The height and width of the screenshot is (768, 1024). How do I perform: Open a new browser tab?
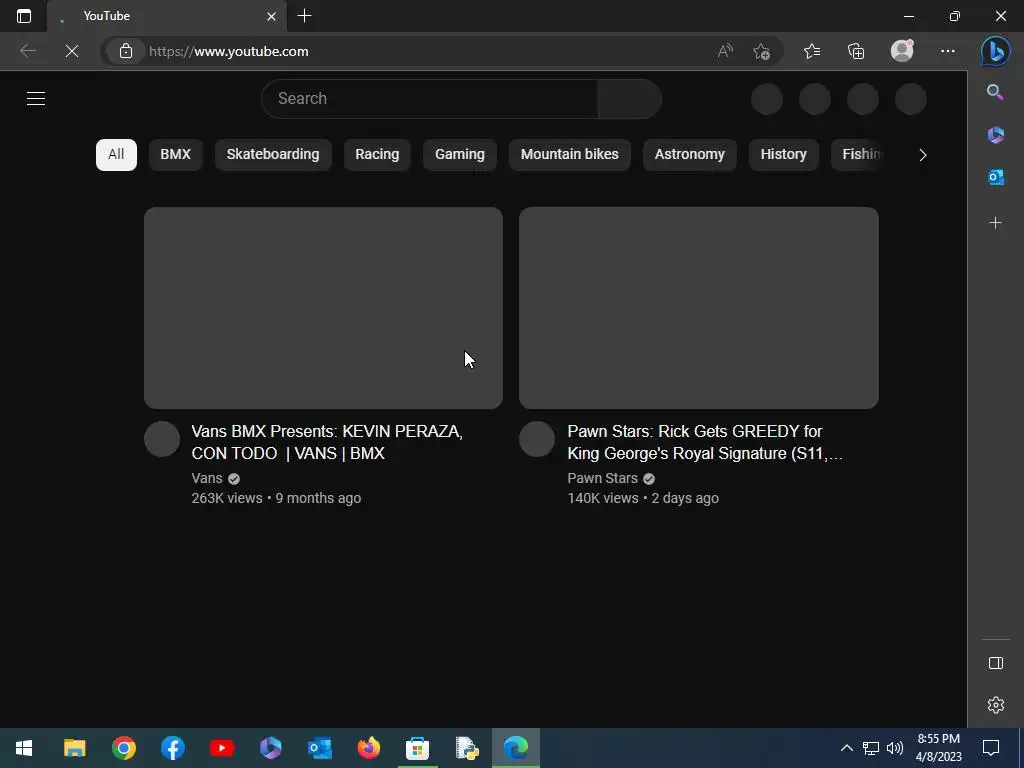[304, 16]
